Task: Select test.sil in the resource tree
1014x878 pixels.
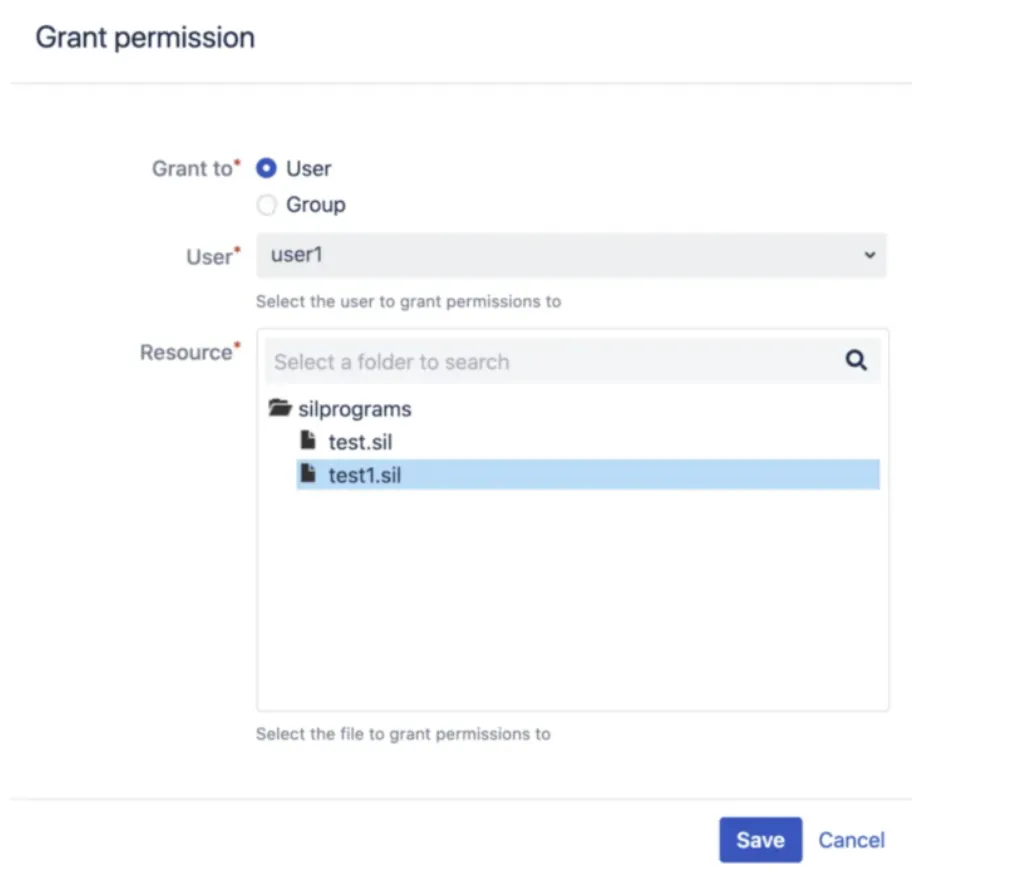Action: tap(360, 442)
